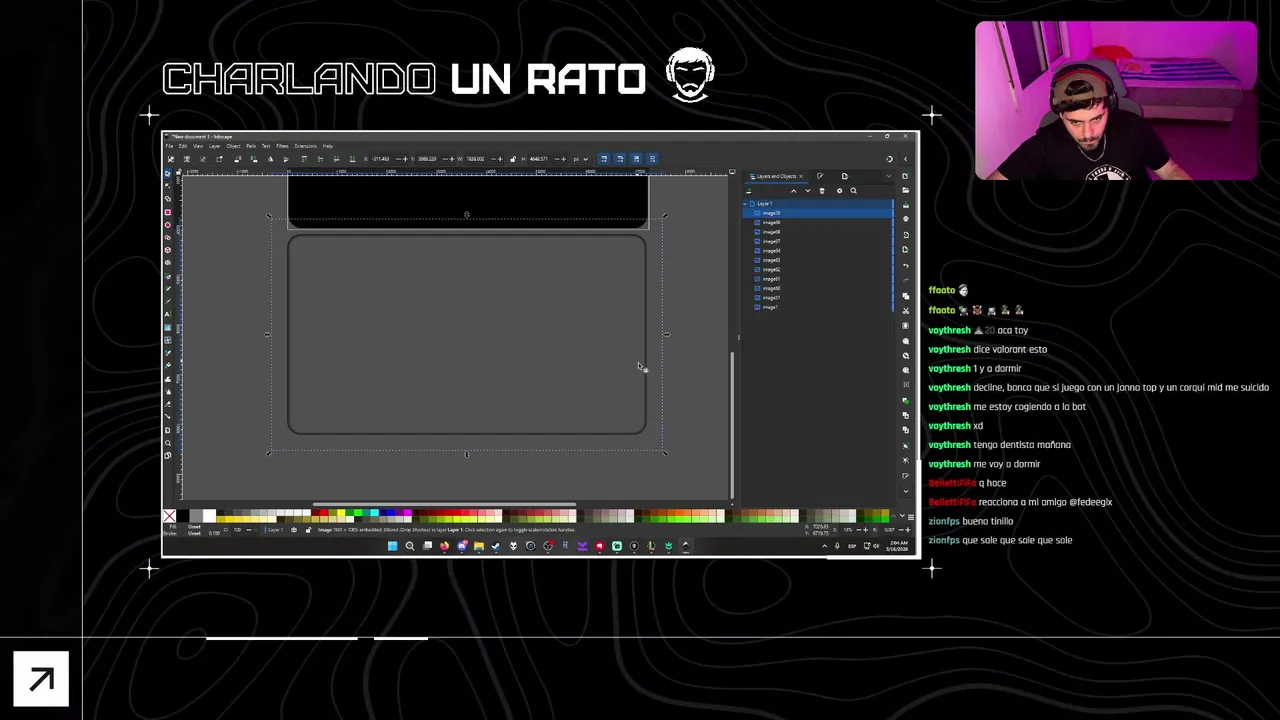
Task: Click Cut scissors icon in command bar
Action: pos(905,310)
